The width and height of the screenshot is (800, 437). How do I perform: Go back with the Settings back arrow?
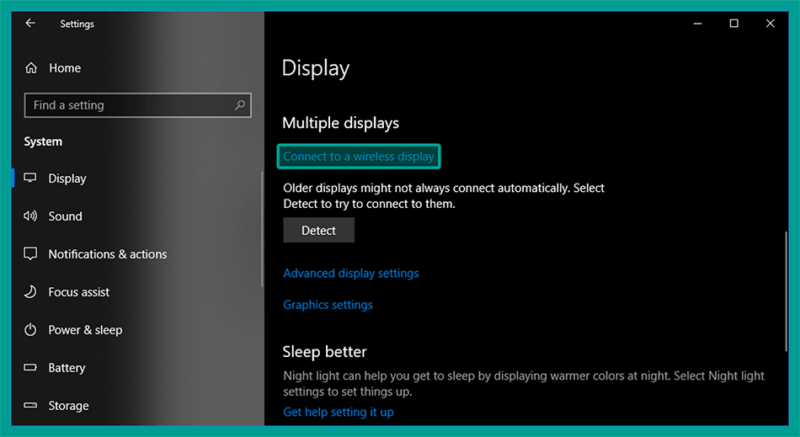[31, 23]
